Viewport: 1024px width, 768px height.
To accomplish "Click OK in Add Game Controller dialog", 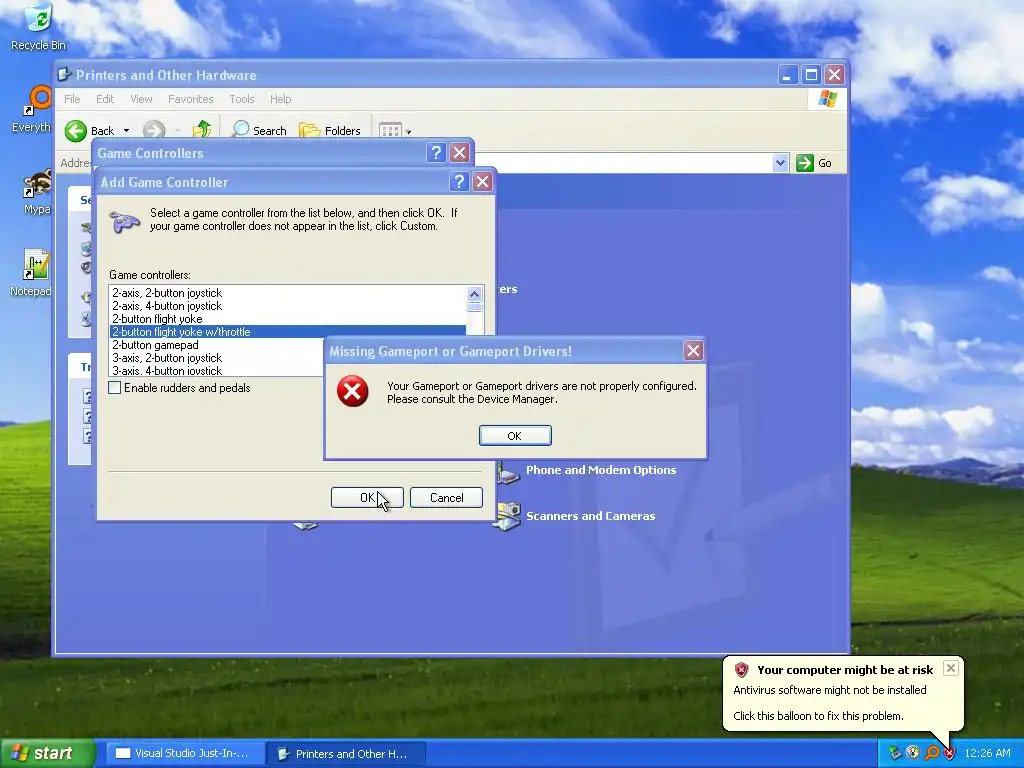I will (x=367, y=498).
